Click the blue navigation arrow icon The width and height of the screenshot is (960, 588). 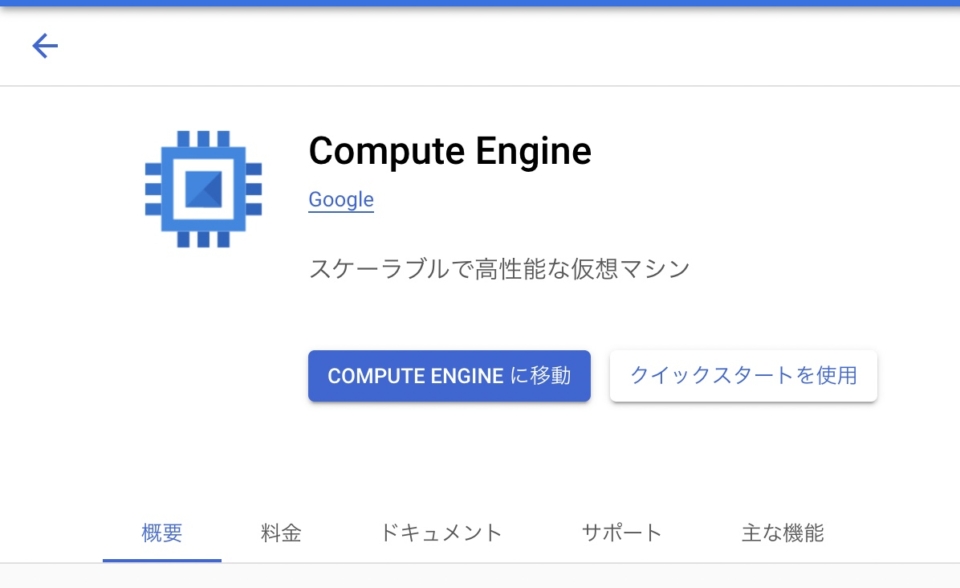click(x=44, y=46)
